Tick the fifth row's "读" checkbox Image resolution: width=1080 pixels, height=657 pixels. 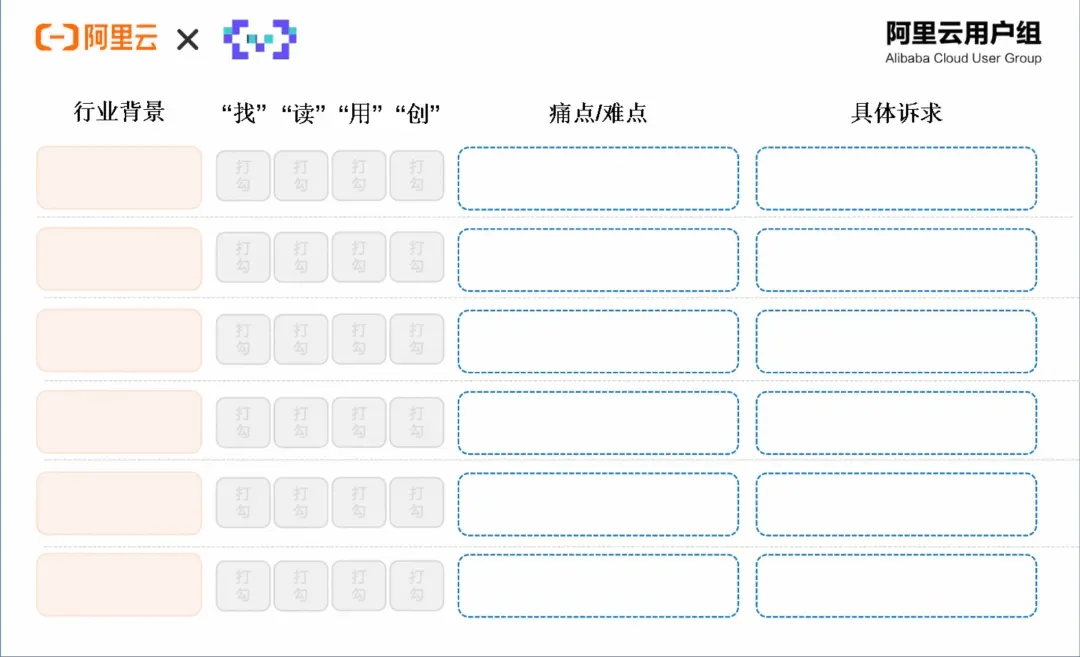click(x=301, y=502)
